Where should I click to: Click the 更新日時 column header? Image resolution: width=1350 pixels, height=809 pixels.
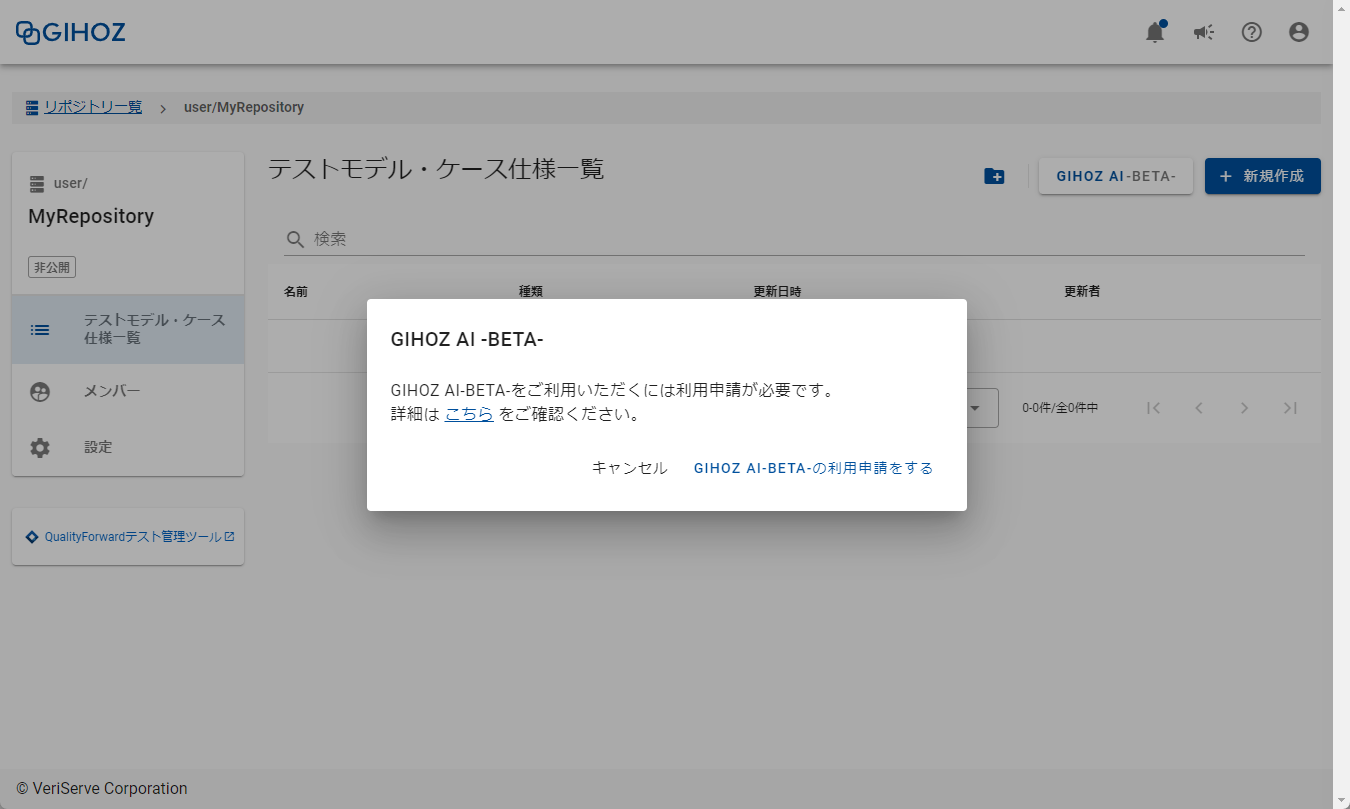point(777,292)
